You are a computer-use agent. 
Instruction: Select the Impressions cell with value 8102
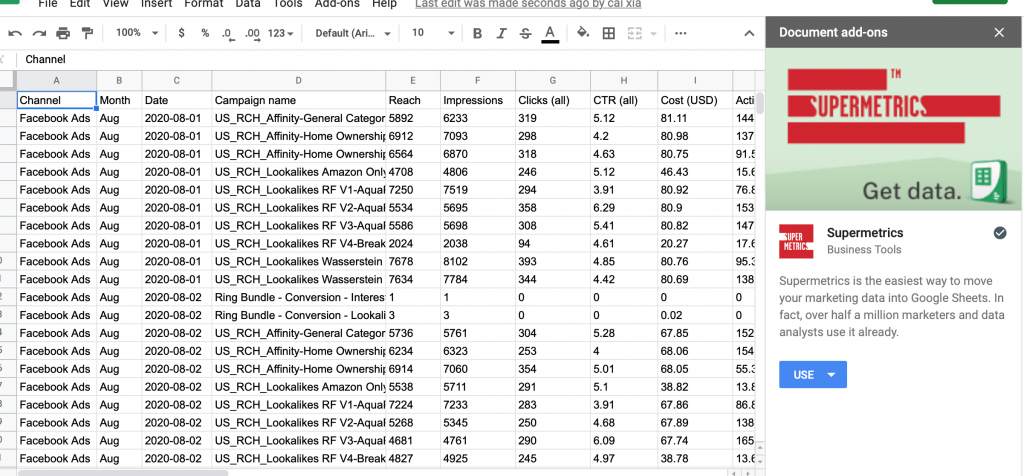tap(477, 261)
